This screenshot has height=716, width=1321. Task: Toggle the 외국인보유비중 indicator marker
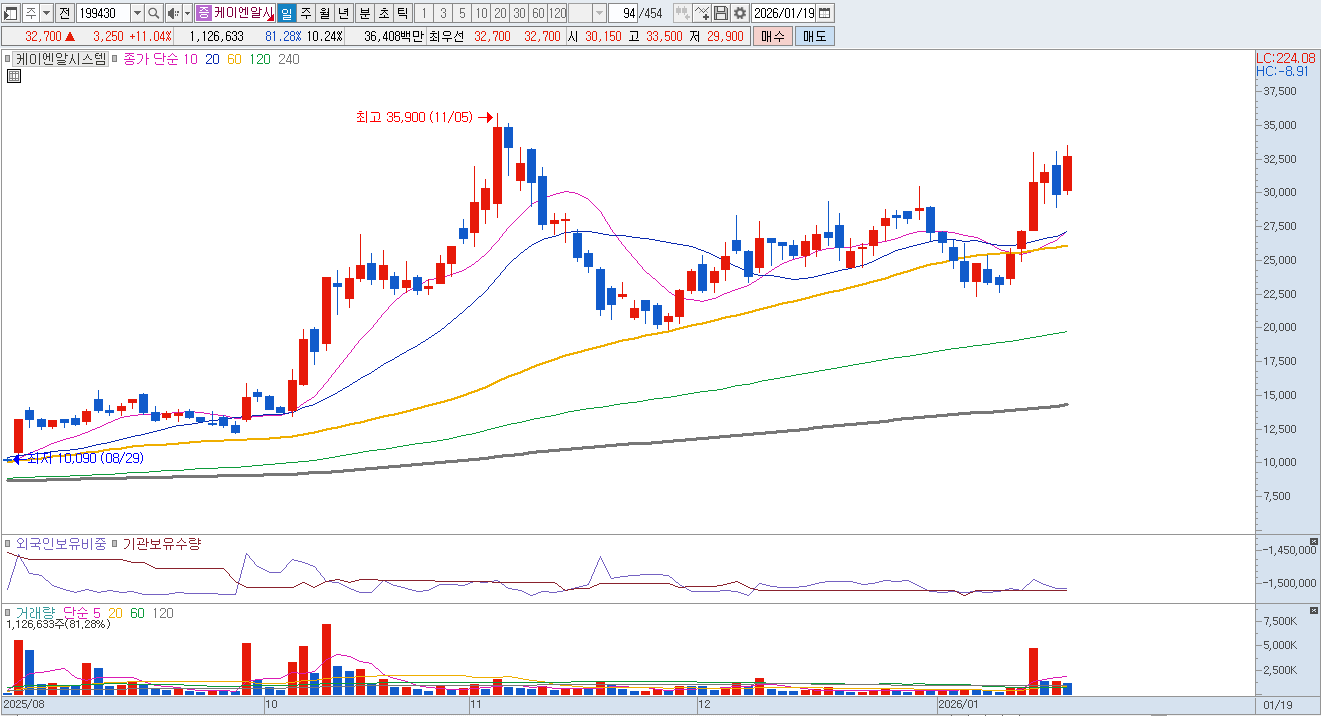pos(9,544)
